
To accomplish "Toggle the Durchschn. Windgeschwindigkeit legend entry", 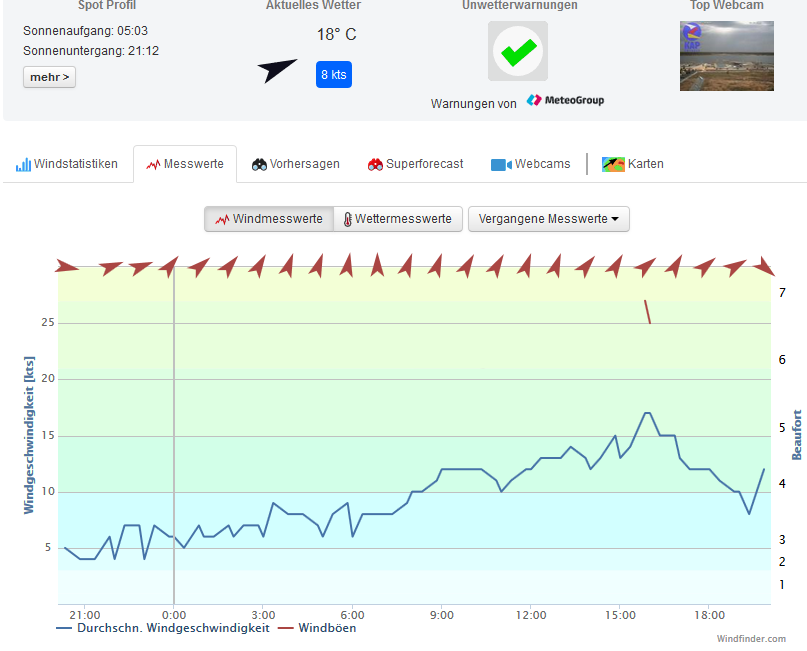I will coord(163,628).
